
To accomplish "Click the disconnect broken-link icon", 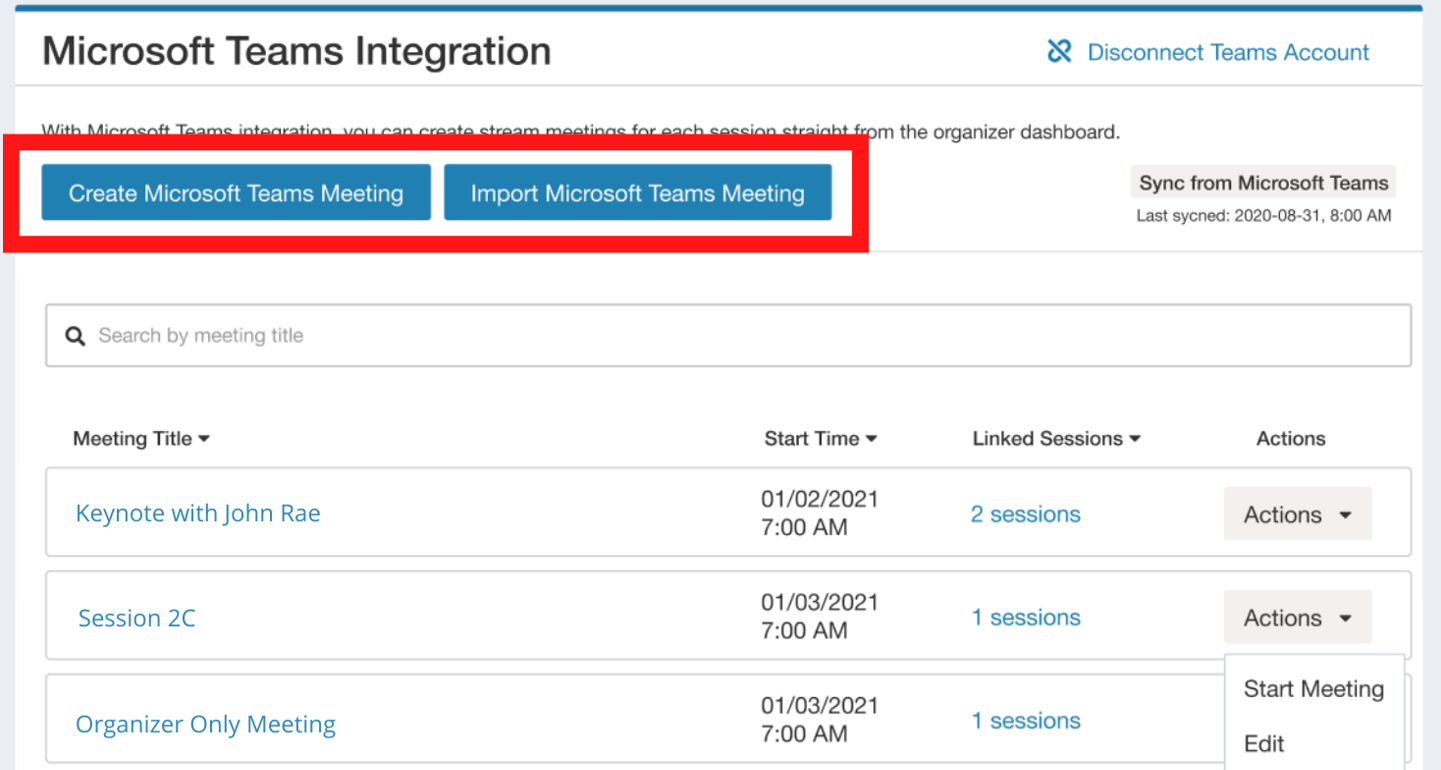I will pyautogui.click(x=1059, y=51).
